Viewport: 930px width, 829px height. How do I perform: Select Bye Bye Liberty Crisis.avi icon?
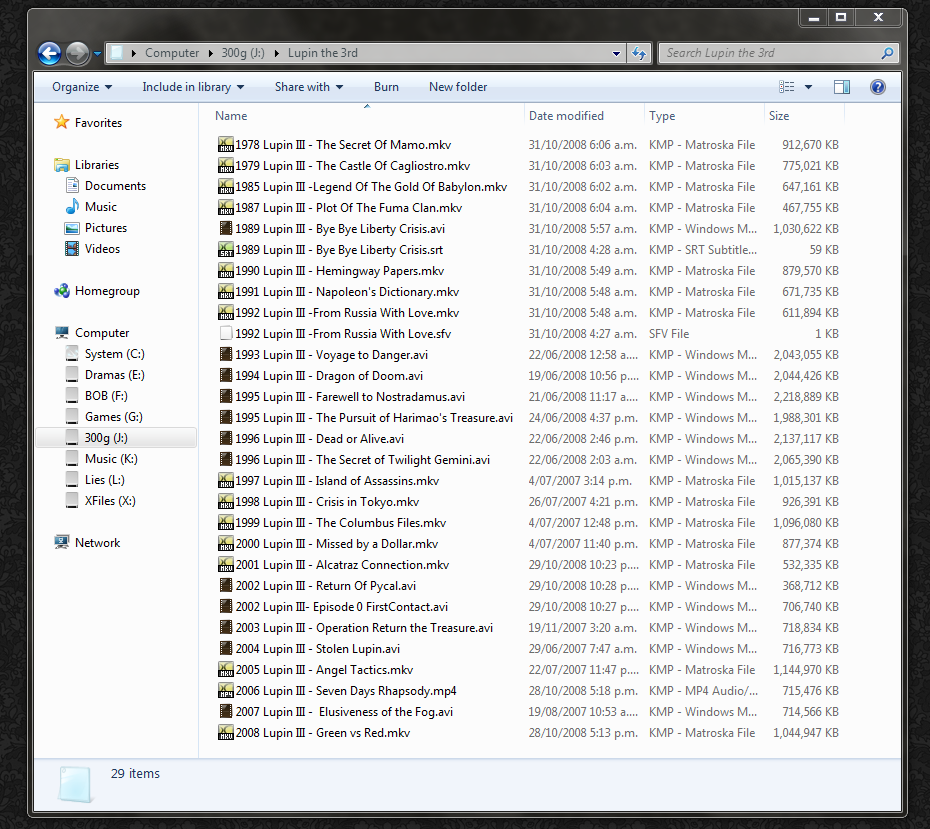click(225, 228)
